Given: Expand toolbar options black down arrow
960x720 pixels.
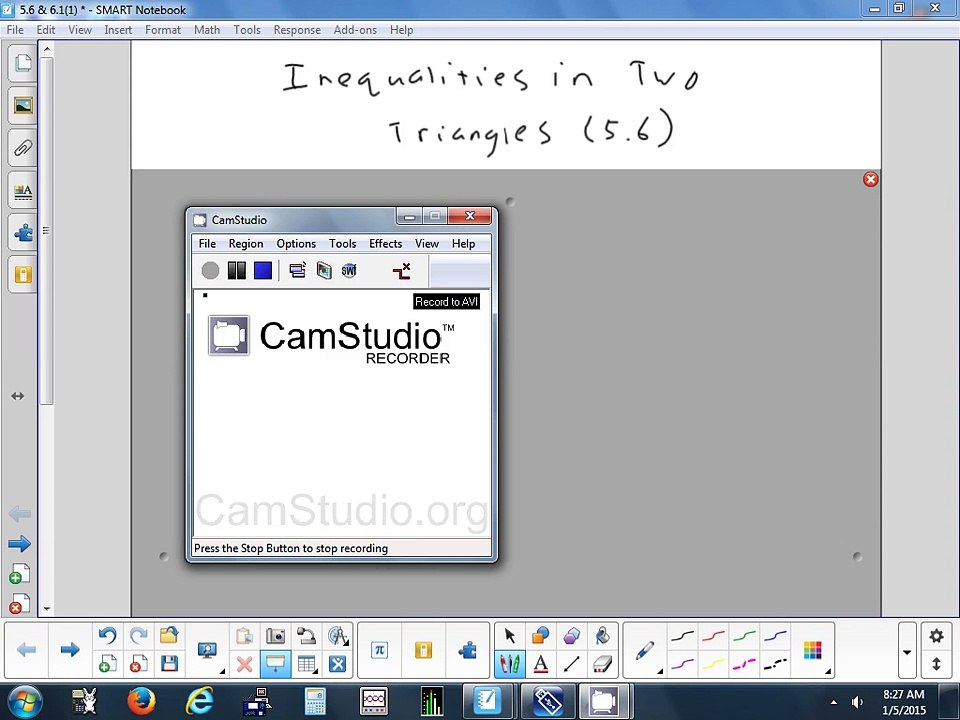Looking at the screenshot, I should click(907, 652).
